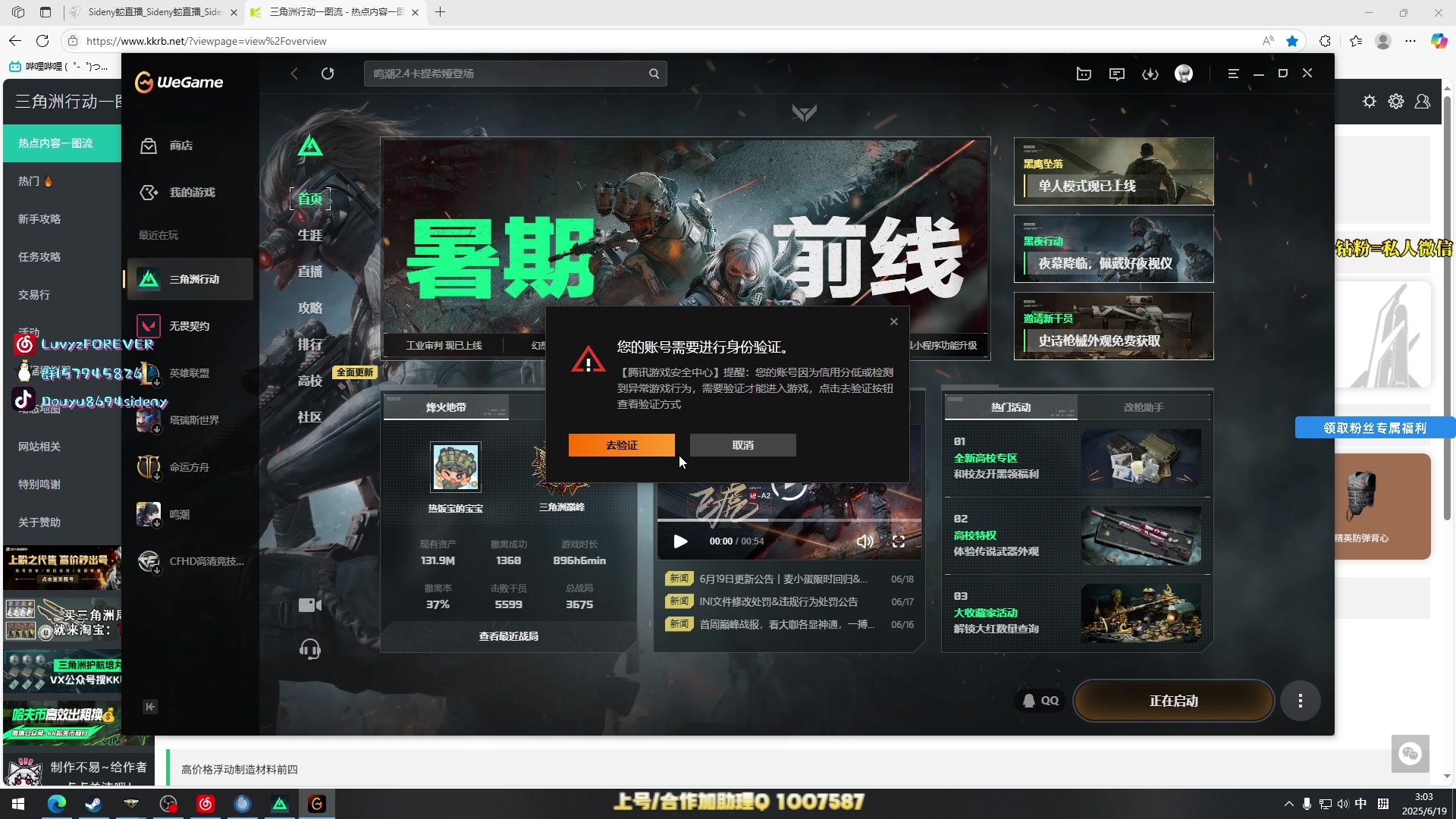
Task: Select 鸣潮 game in sidebar
Action: 190,514
